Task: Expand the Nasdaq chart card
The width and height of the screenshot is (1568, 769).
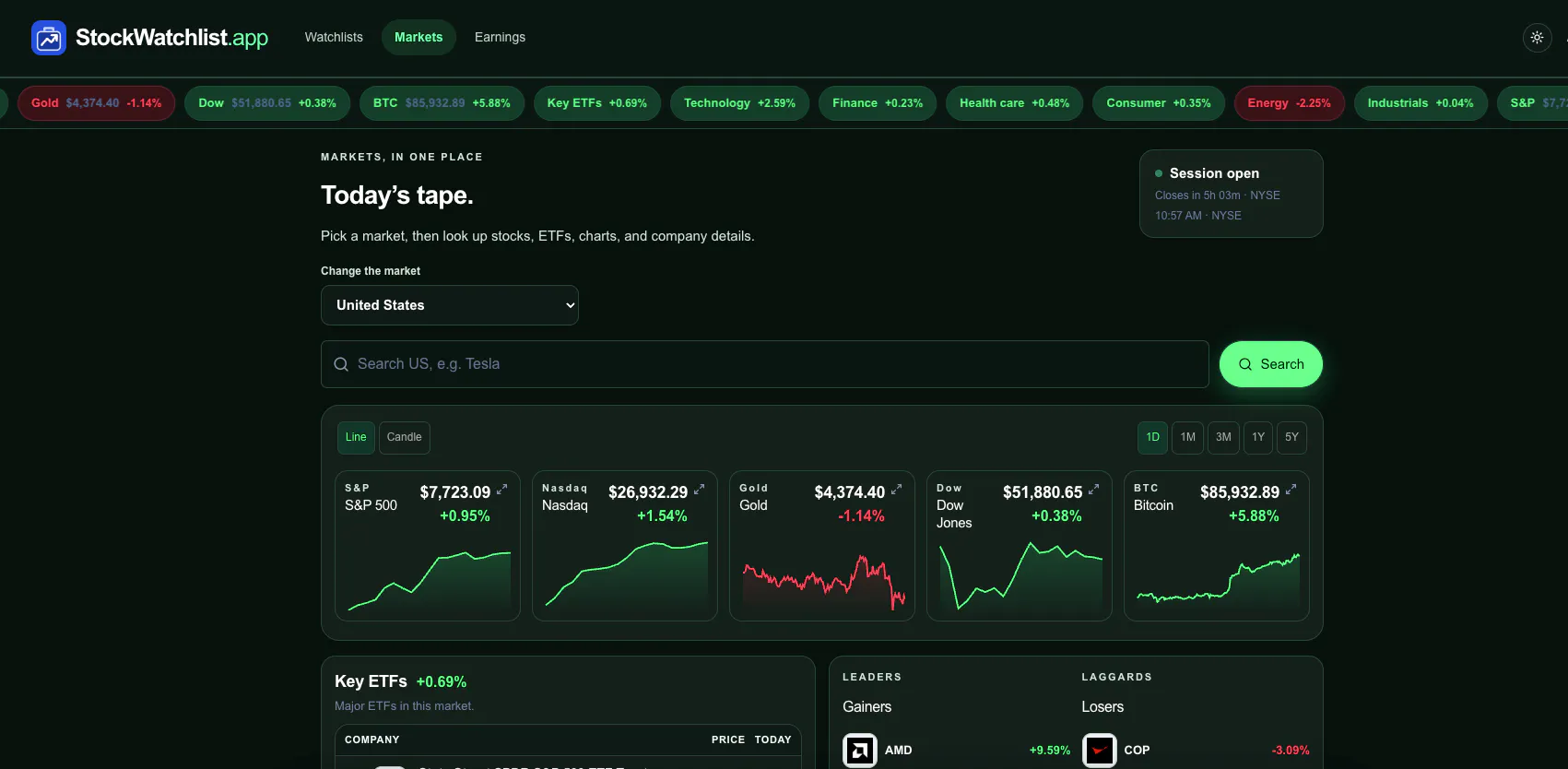Action: click(699, 490)
